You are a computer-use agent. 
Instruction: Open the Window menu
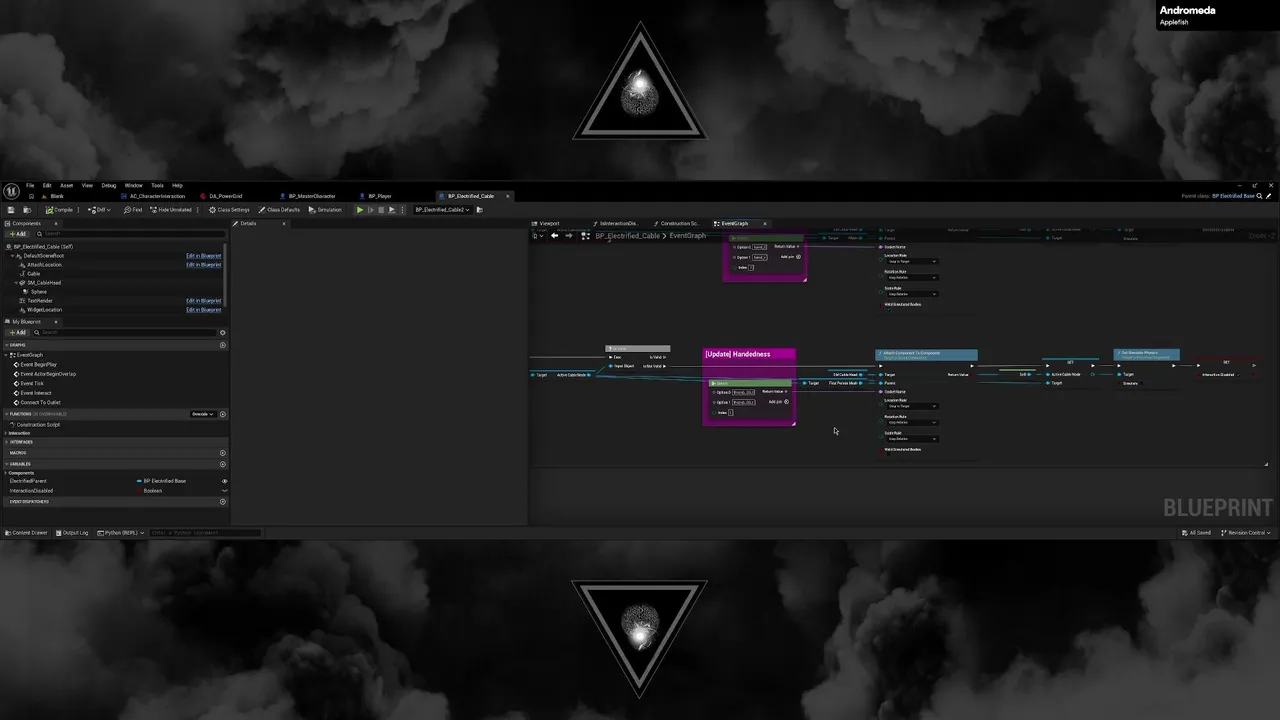coord(133,185)
